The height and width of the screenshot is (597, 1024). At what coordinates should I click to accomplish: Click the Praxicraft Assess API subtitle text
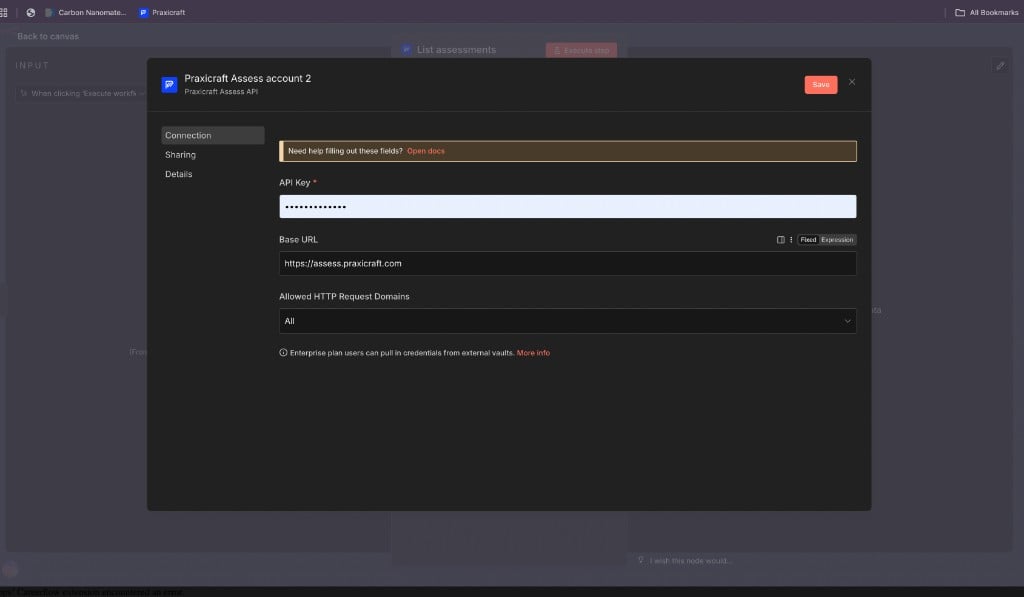(x=221, y=91)
